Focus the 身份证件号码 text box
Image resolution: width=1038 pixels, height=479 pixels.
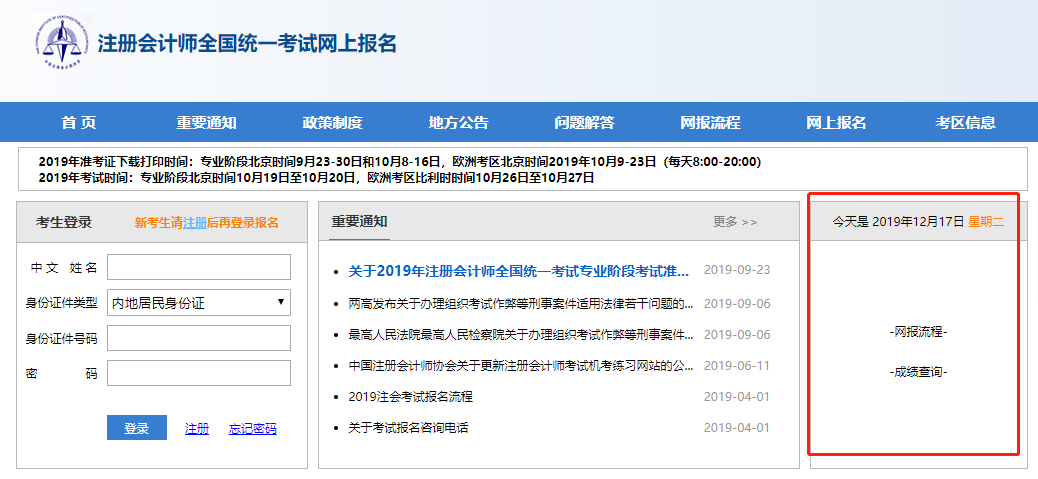[x=198, y=338]
